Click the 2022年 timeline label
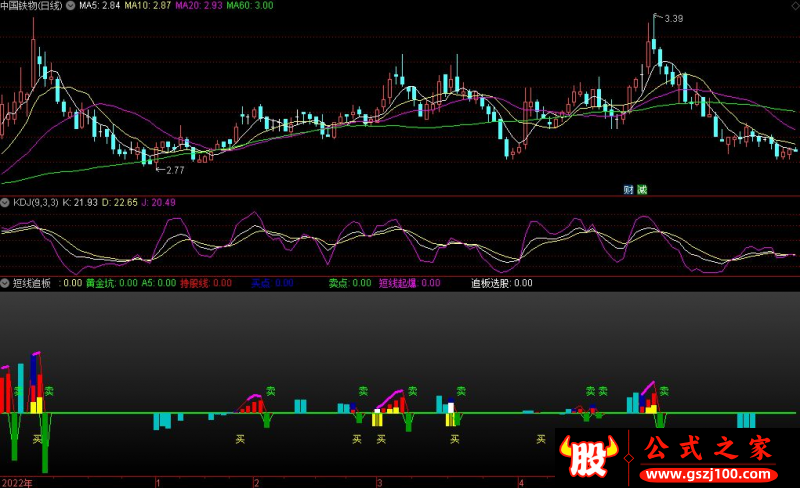800x488 pixels. [x=17, y=482]
